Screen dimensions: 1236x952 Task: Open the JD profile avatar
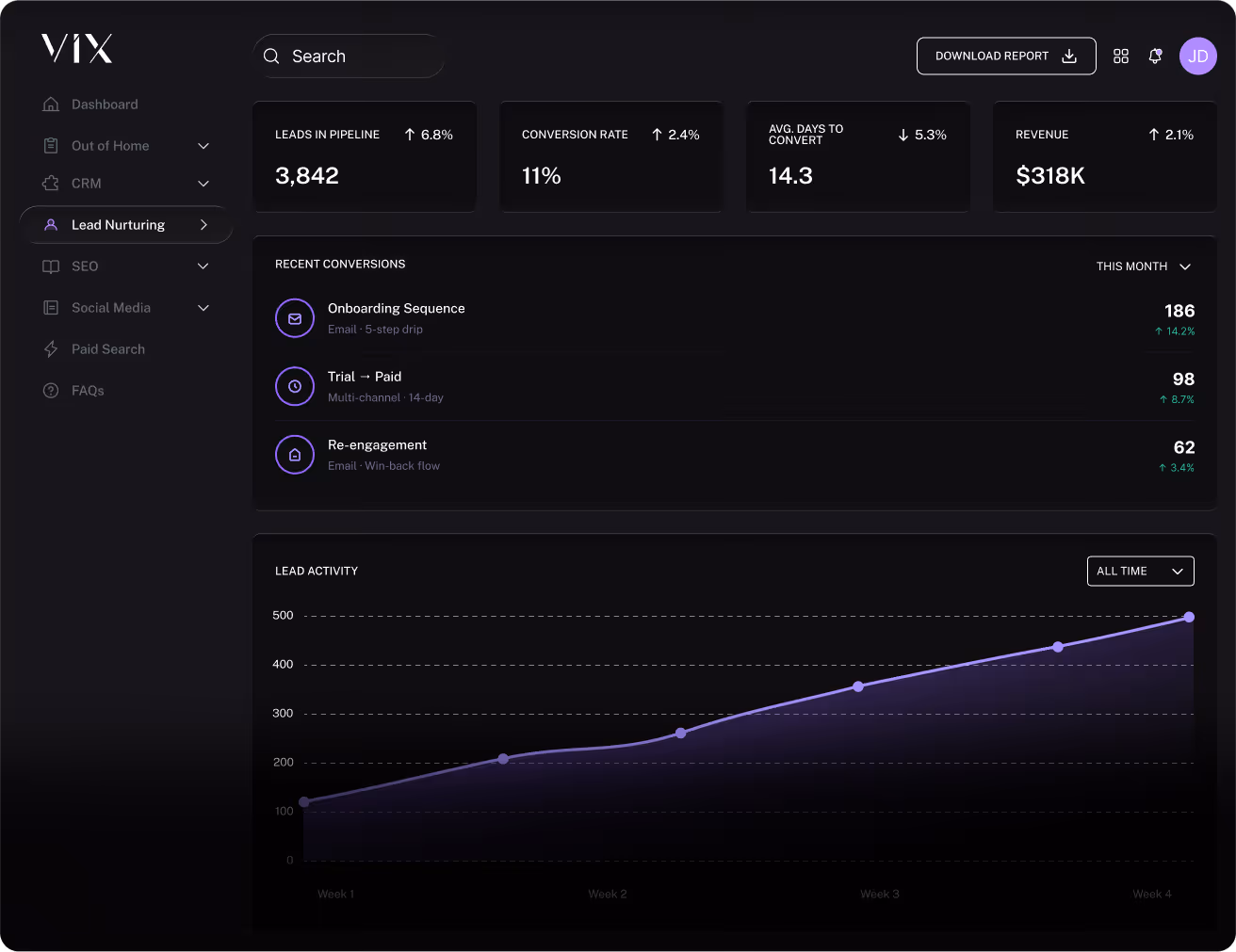[x=1198, y=56]
